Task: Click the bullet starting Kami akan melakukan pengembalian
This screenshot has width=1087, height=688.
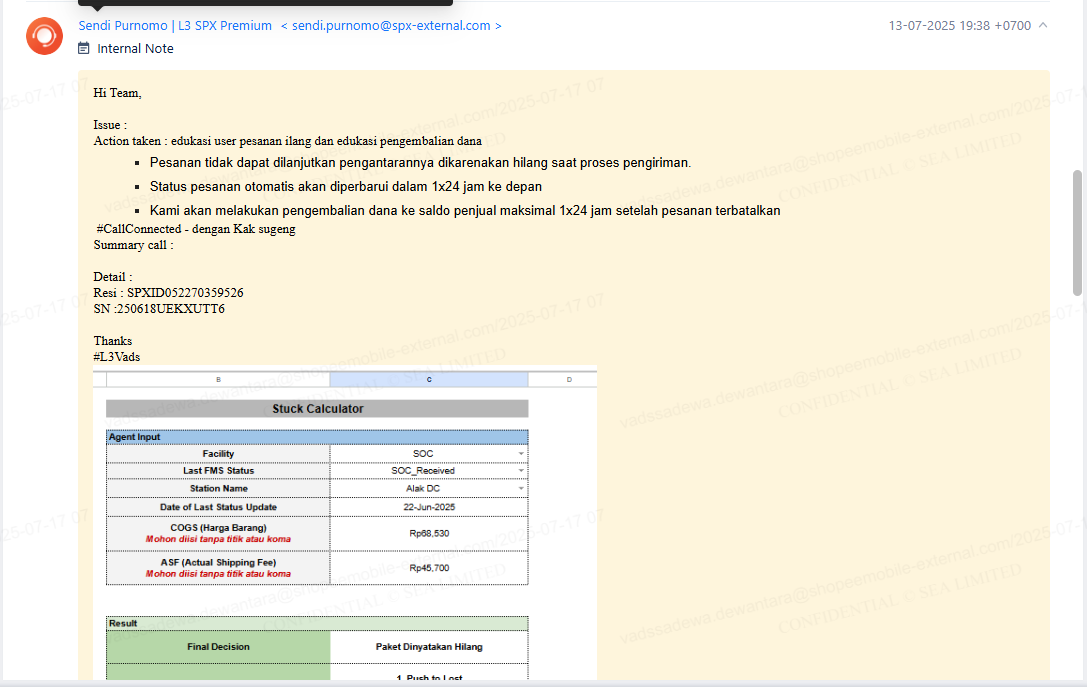Action: 465,211
